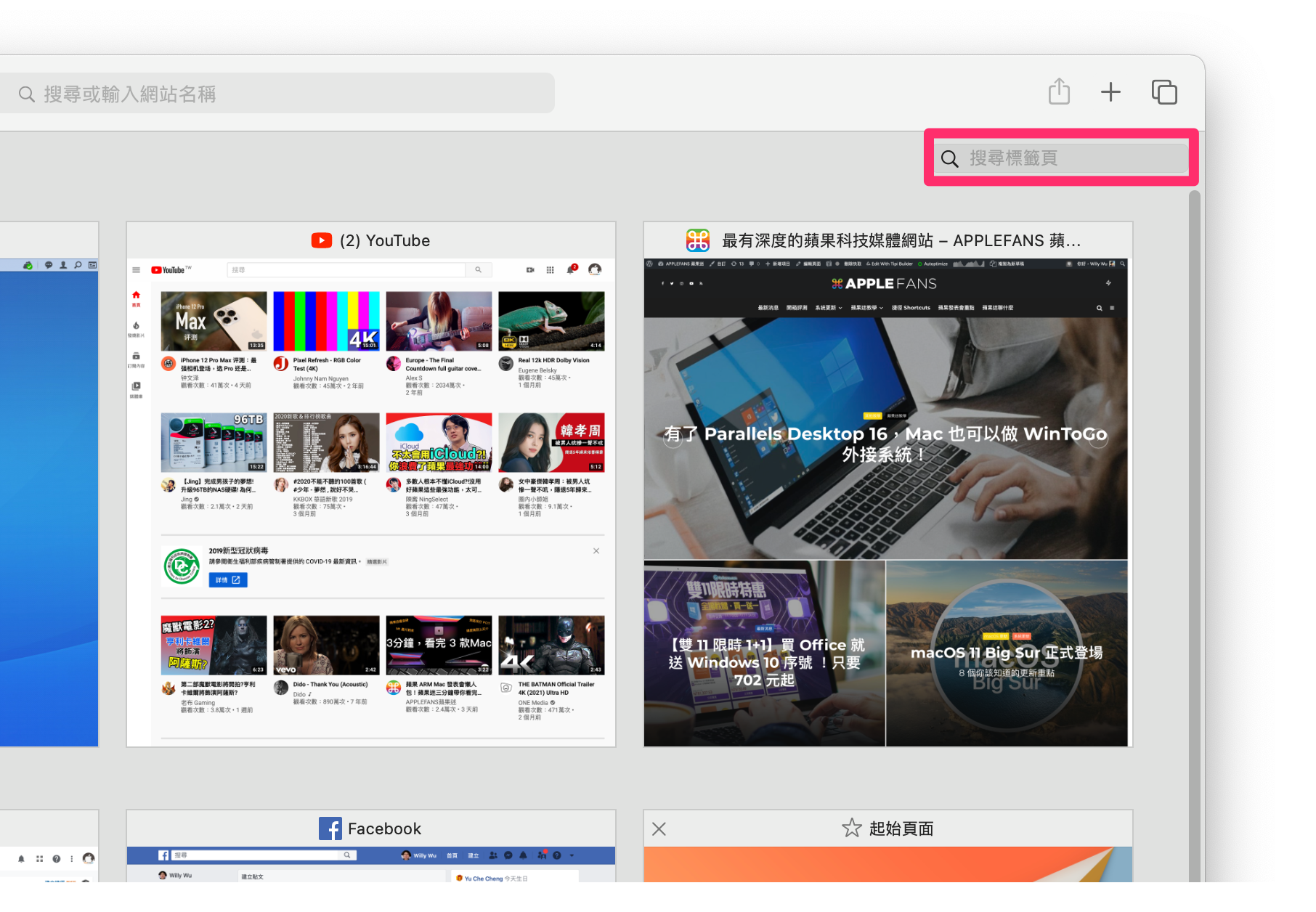Click the 搜尋標籤頁 tab search field
Image resolution: width=1316 pixels, height=912 pixels.
click(1061, 158)
